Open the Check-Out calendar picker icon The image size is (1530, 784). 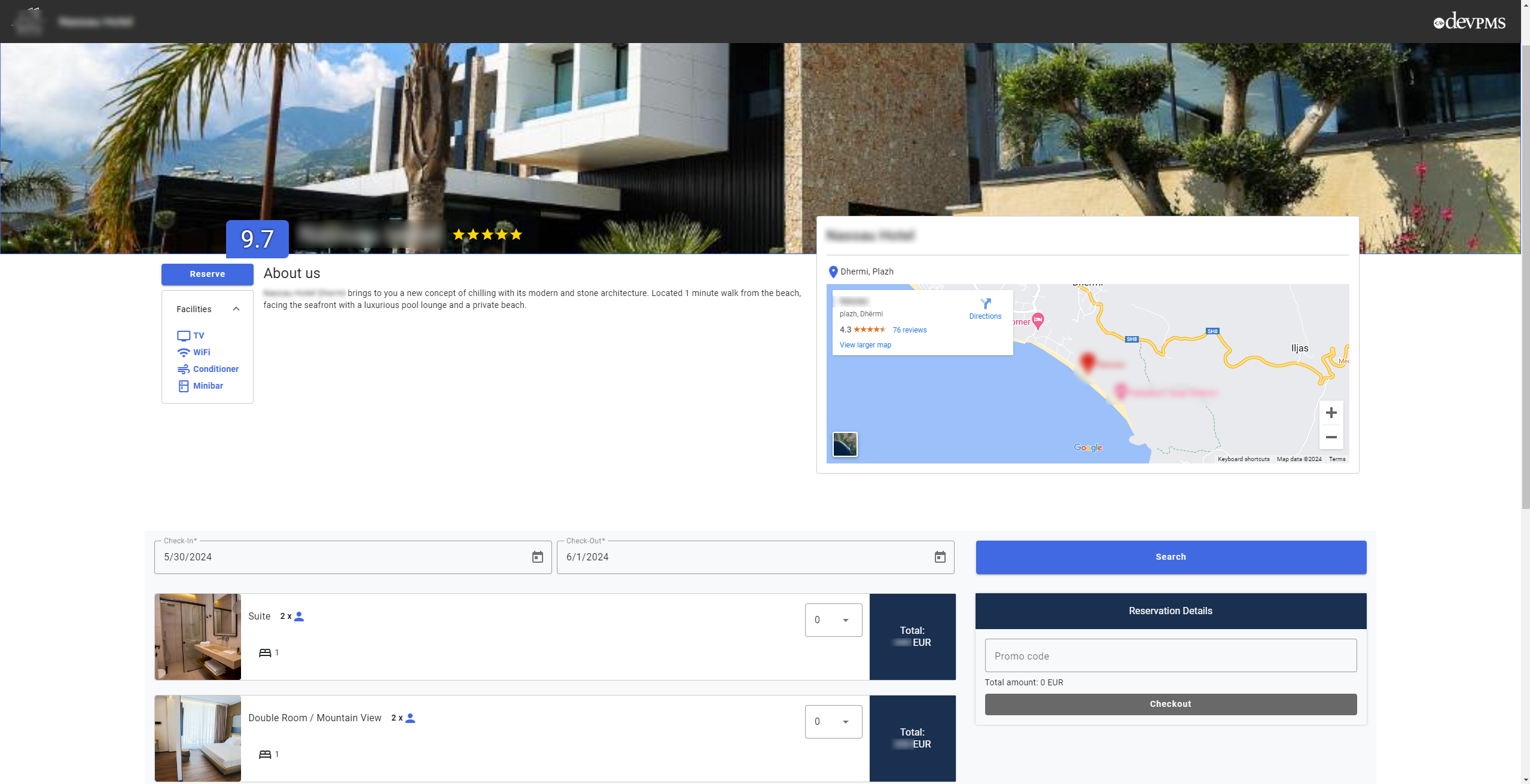940,557
